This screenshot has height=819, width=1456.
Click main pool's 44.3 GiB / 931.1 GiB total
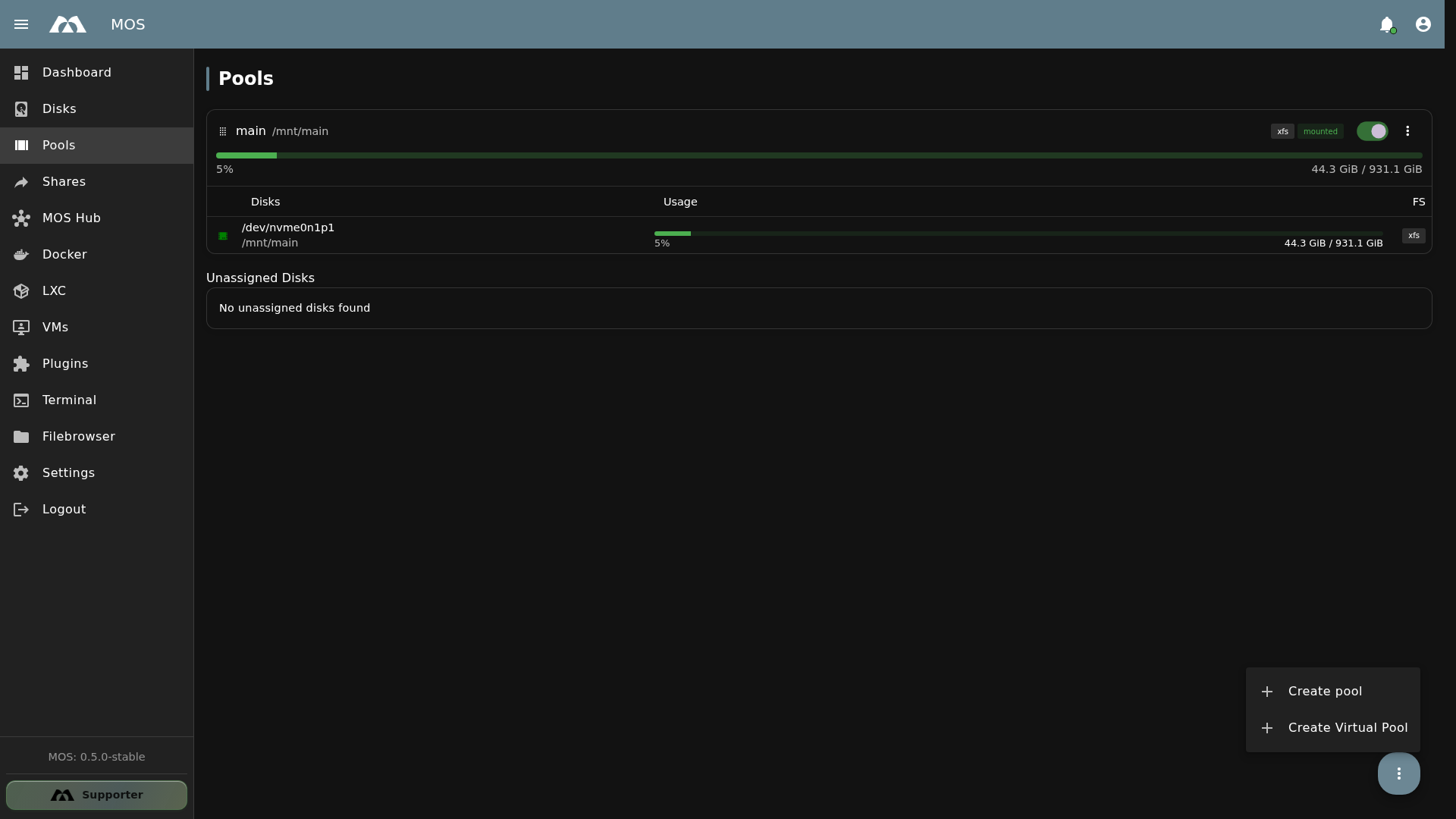tap(1367, 169)
